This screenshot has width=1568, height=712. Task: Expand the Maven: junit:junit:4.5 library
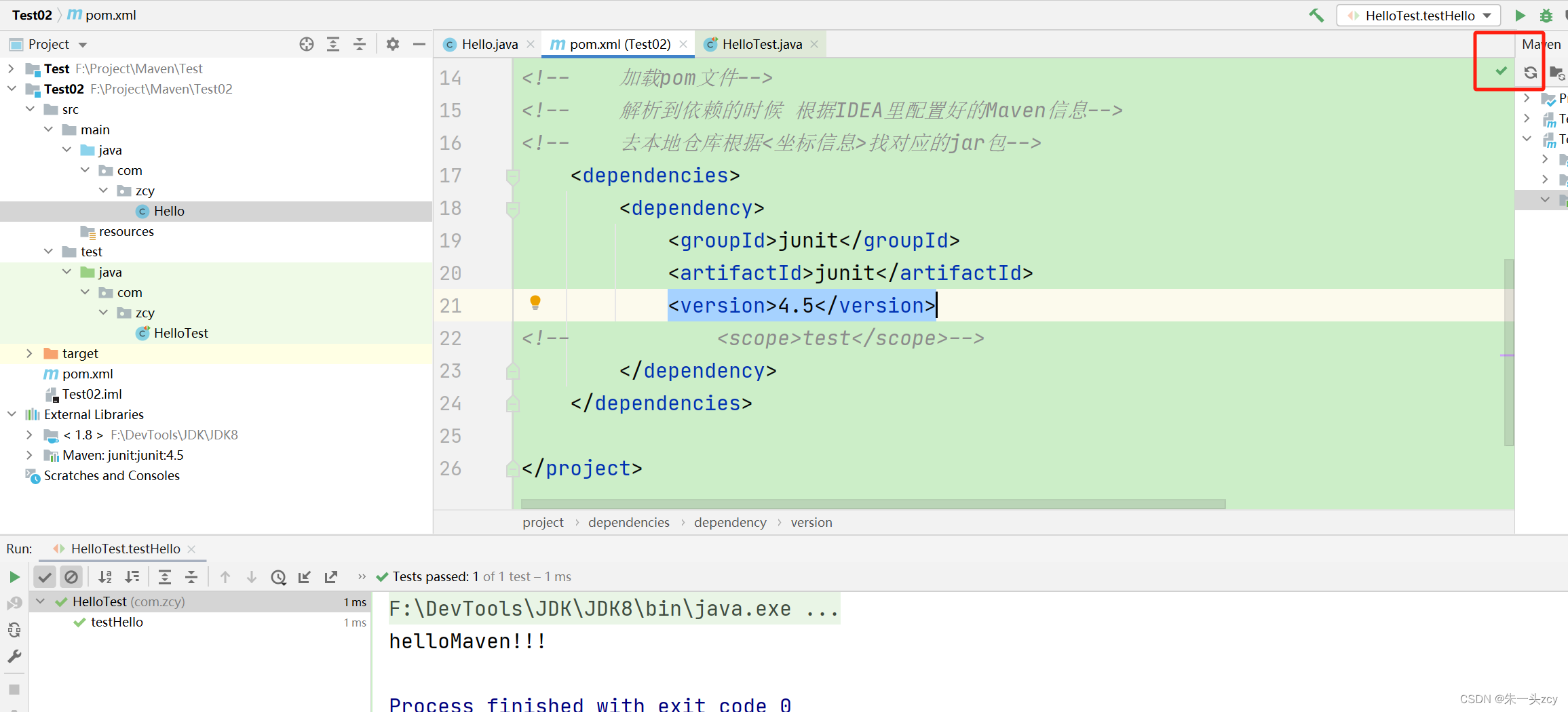(29, 455)
